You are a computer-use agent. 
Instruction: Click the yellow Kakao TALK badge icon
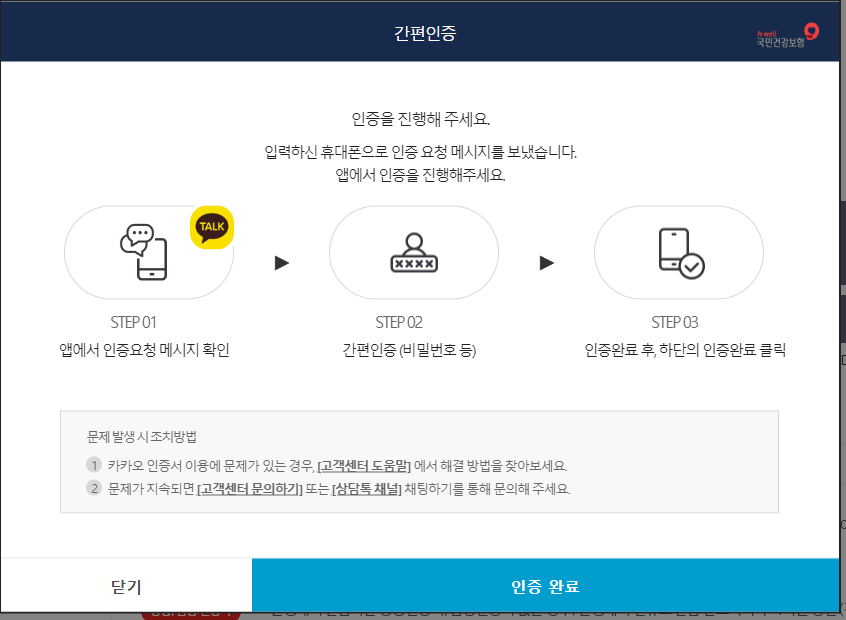pos(210,227)
